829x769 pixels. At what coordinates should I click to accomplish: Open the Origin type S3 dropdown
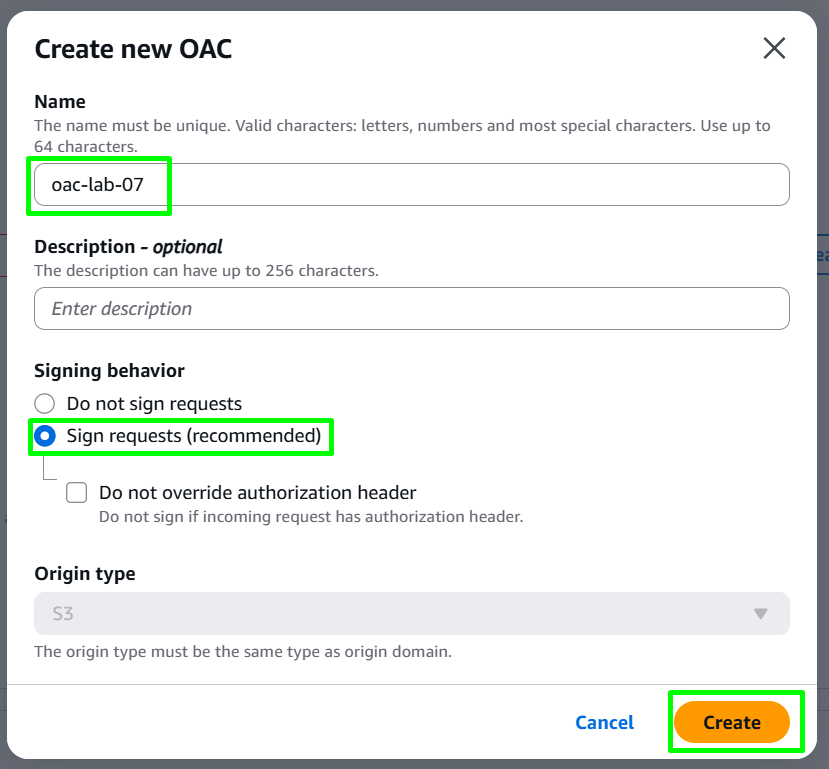pos(412,614)
